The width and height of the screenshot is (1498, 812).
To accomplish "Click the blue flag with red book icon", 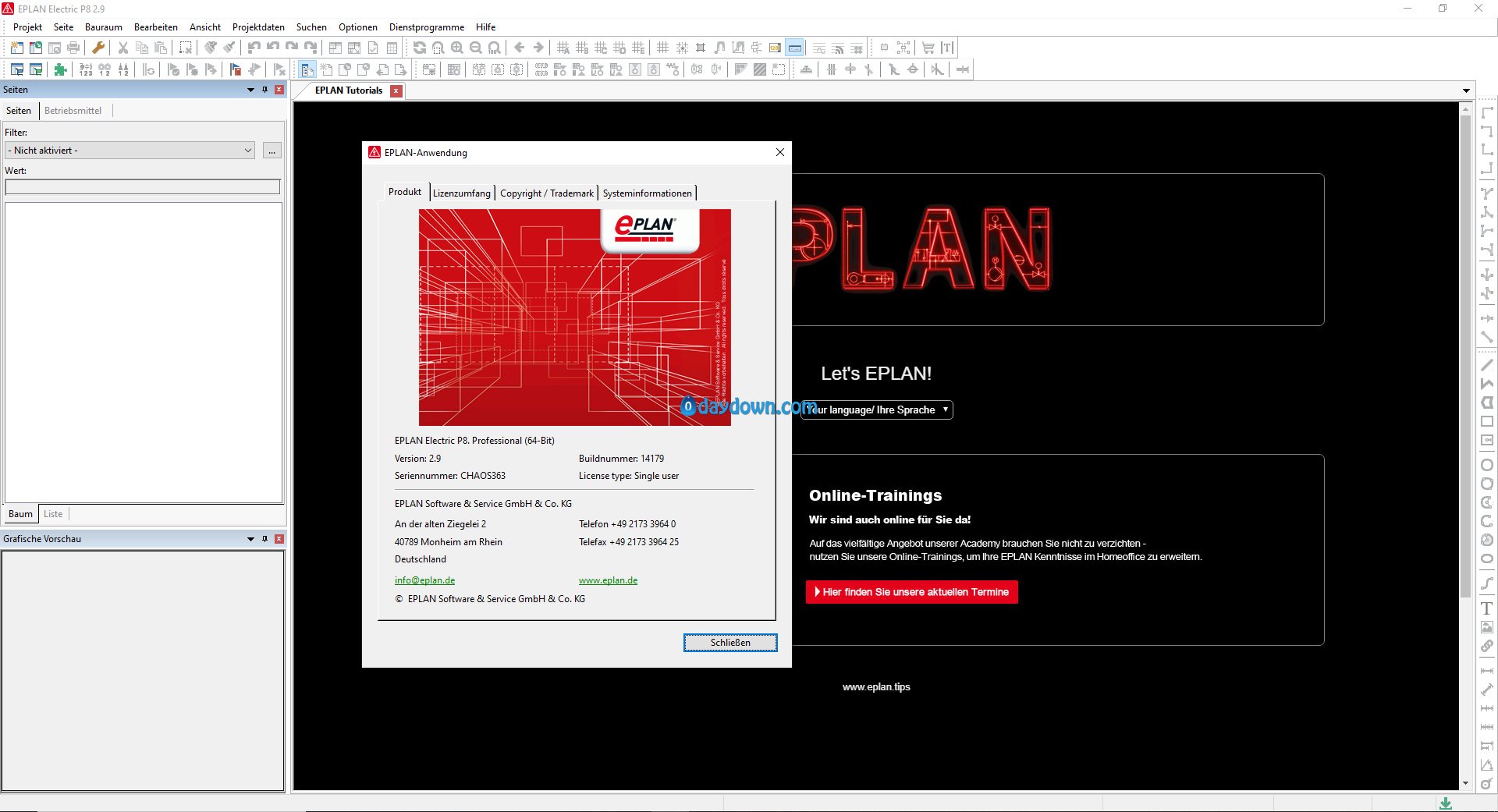I will 236,69.
